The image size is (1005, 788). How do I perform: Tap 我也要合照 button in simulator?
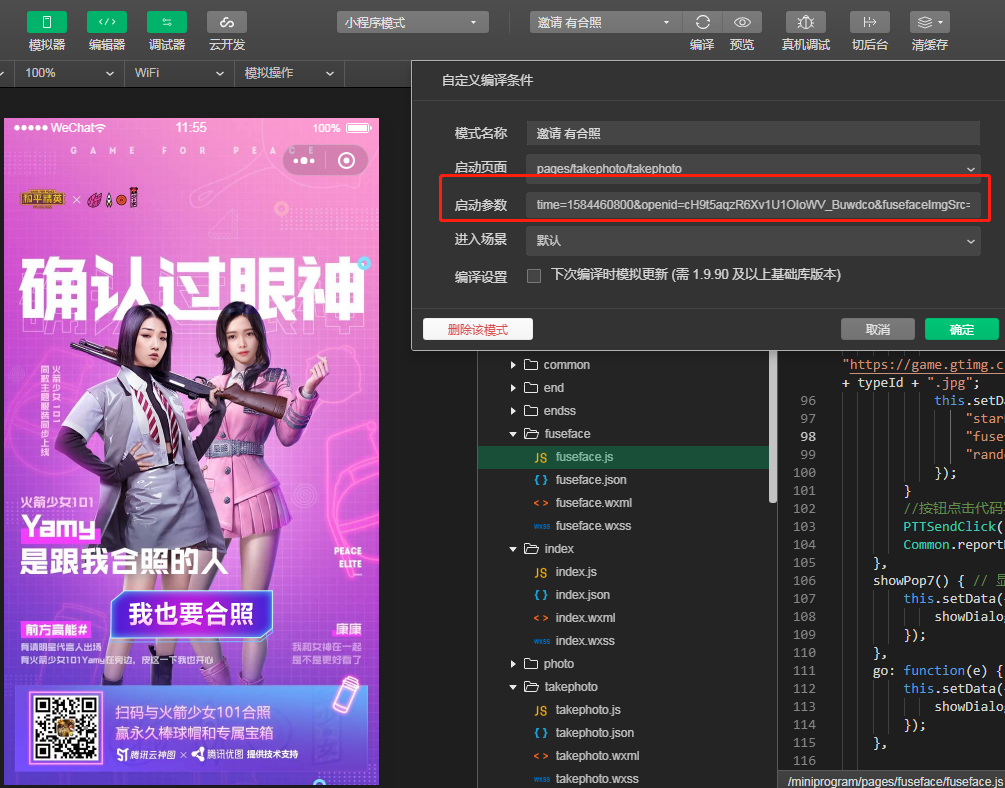click(192, 614)
